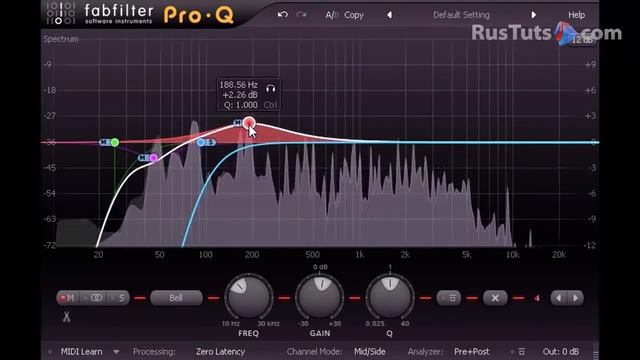Select next band with right arrow
Screen dimensions: 640x360
(x=576, y=298)
